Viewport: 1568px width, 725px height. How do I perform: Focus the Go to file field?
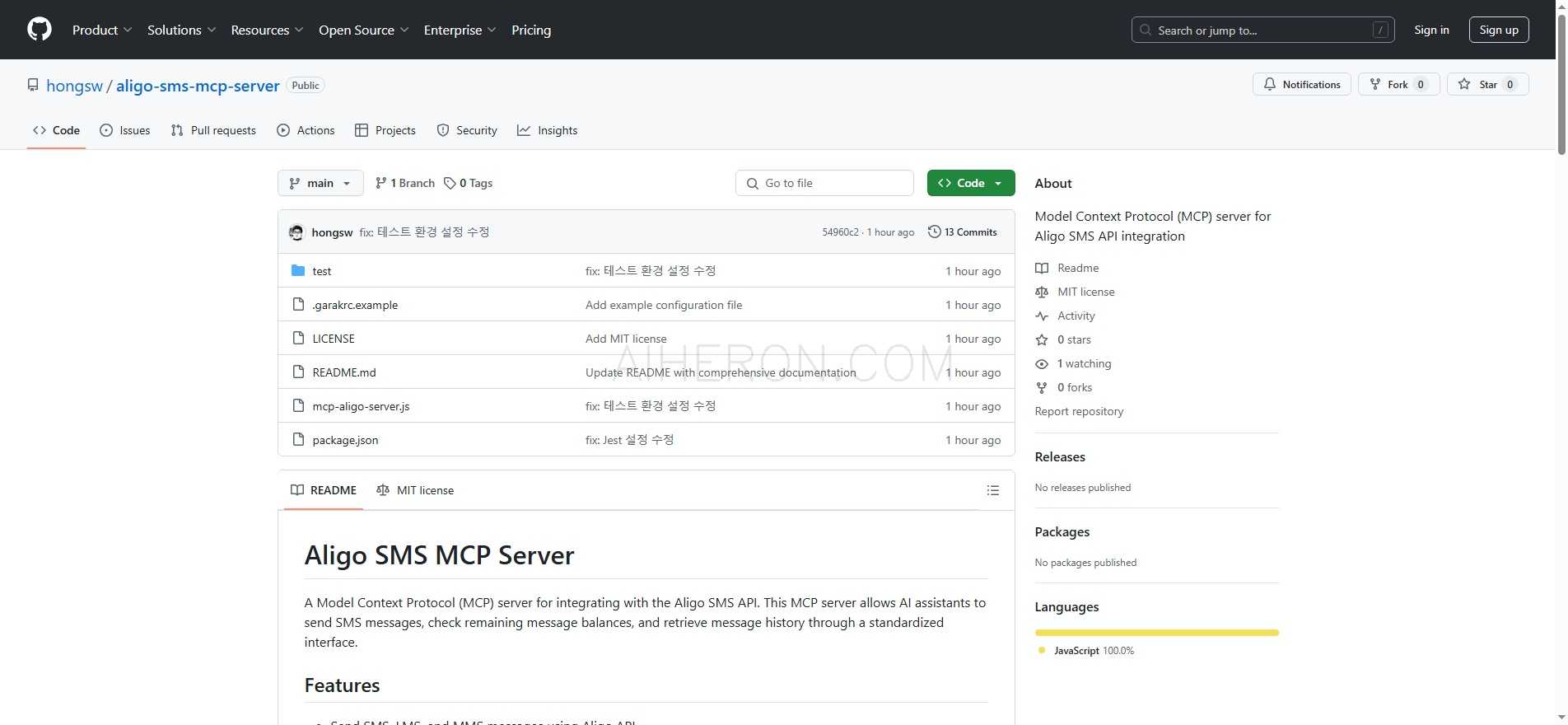824,183
